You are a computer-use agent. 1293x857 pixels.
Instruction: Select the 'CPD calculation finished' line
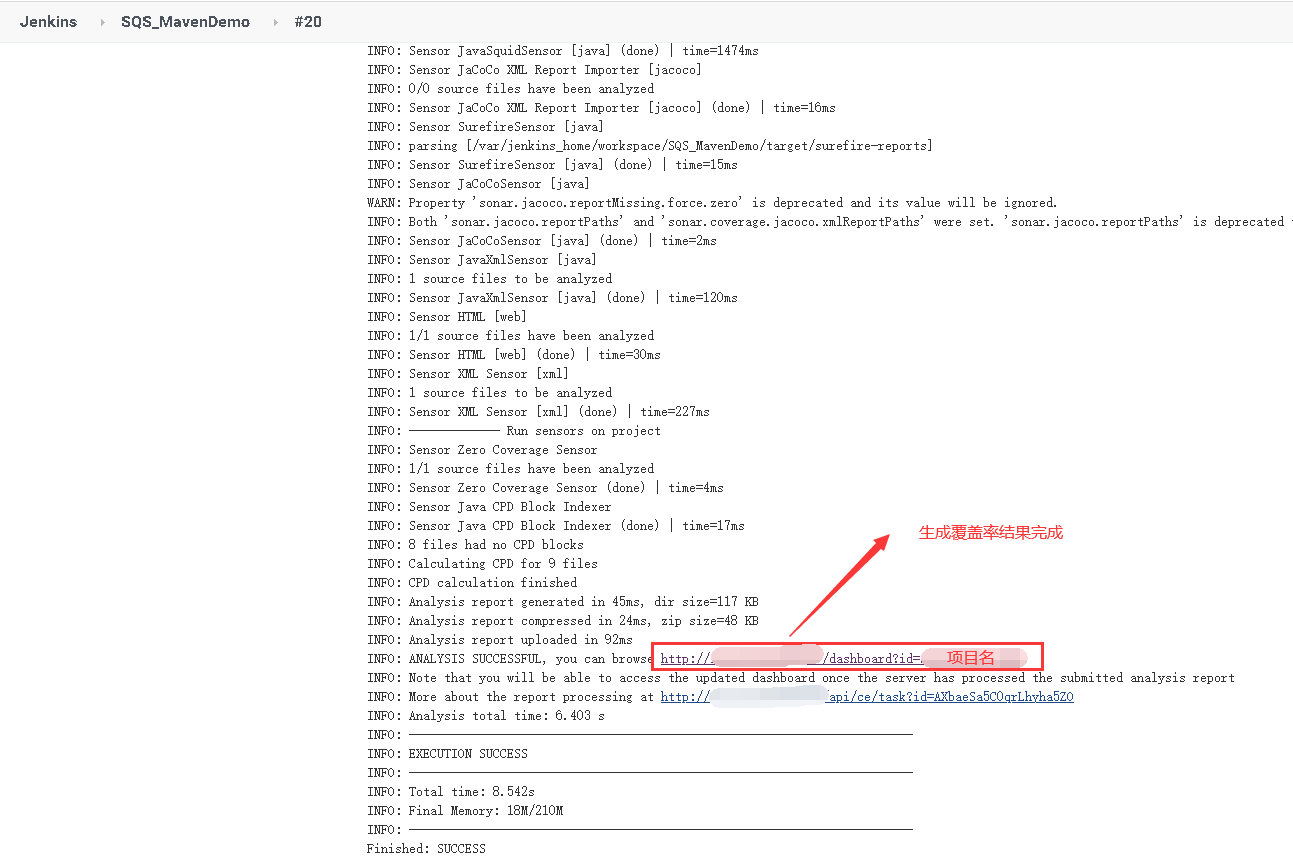472,583
